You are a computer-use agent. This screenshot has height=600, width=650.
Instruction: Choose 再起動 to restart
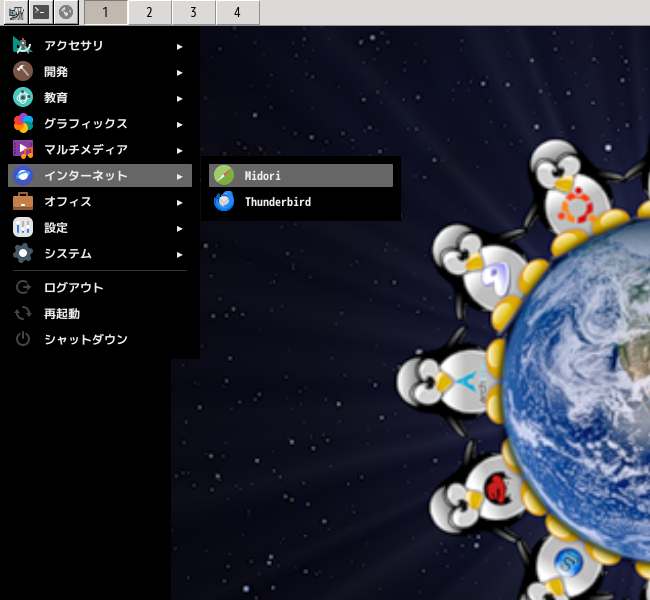click(x=100, y=313)
